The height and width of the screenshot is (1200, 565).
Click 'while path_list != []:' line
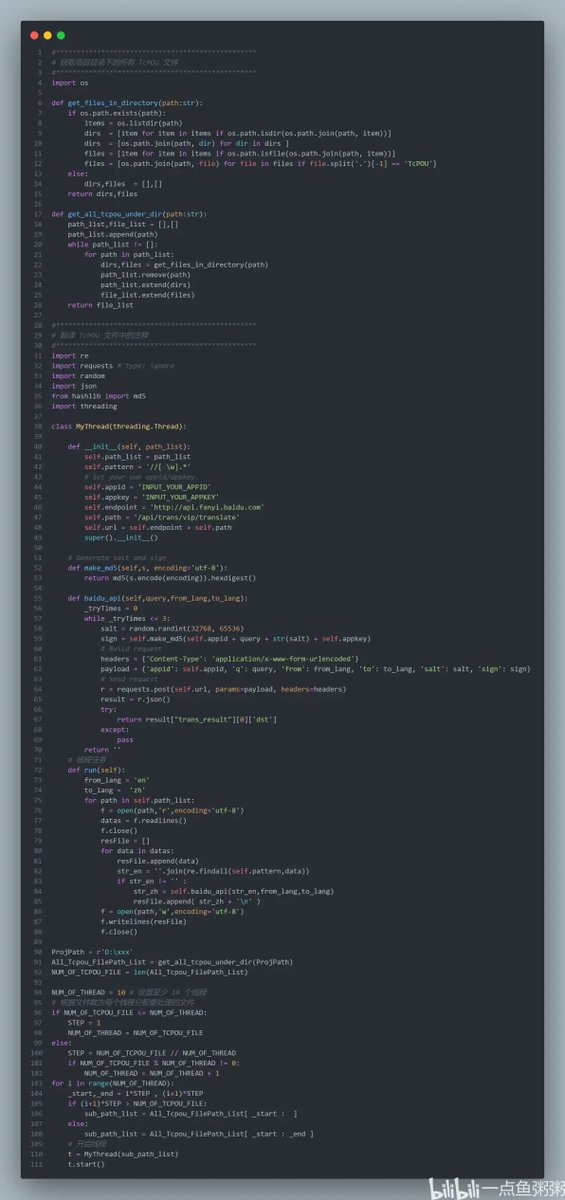click(112, 244)
